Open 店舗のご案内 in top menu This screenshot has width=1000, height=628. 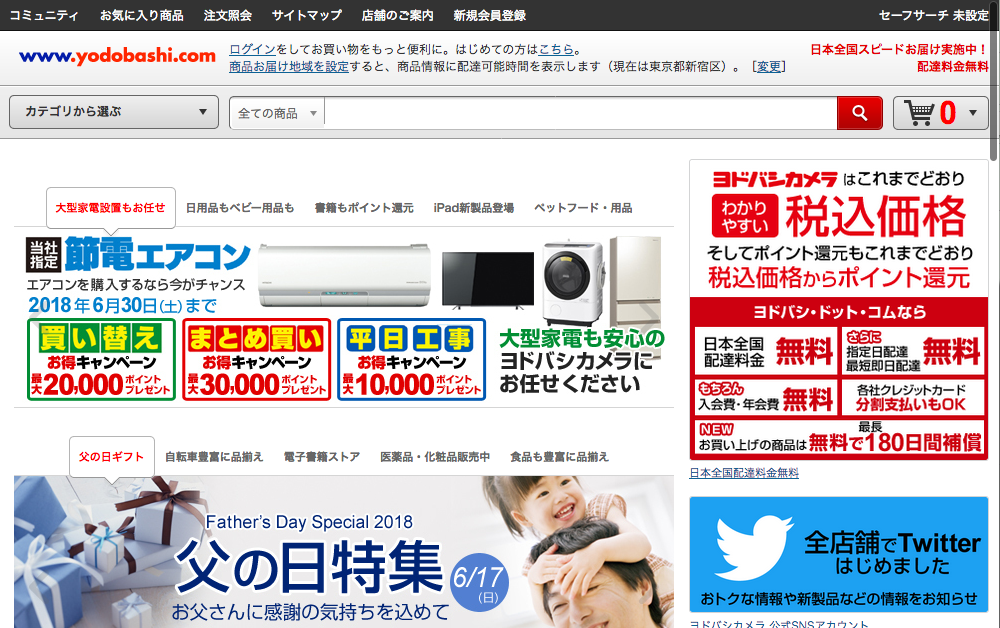pos(397,15)
